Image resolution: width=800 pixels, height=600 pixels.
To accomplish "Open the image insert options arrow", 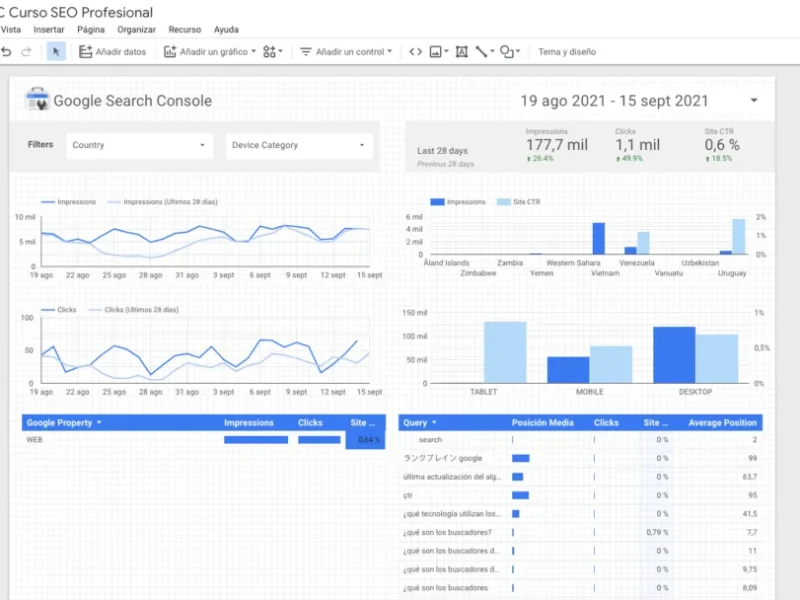I will click(x=446, y=52).
